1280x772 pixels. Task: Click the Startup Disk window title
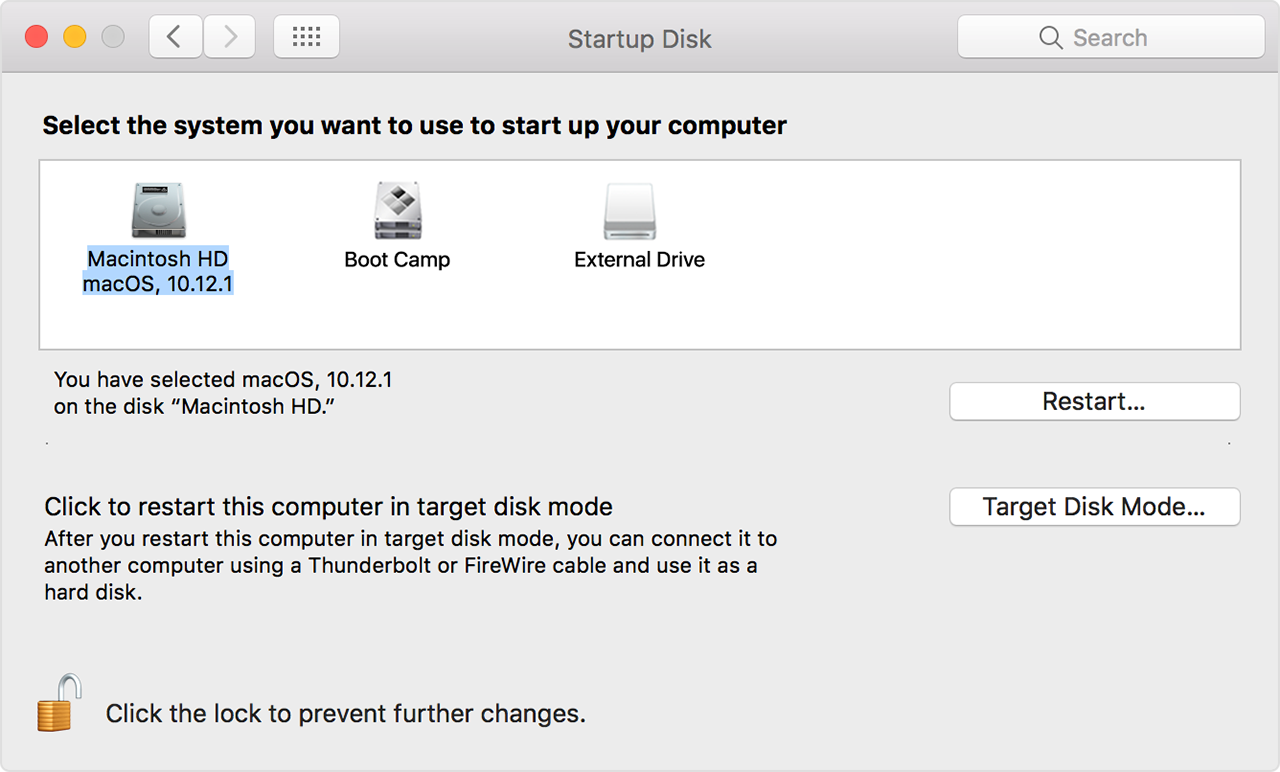(639, 39)
